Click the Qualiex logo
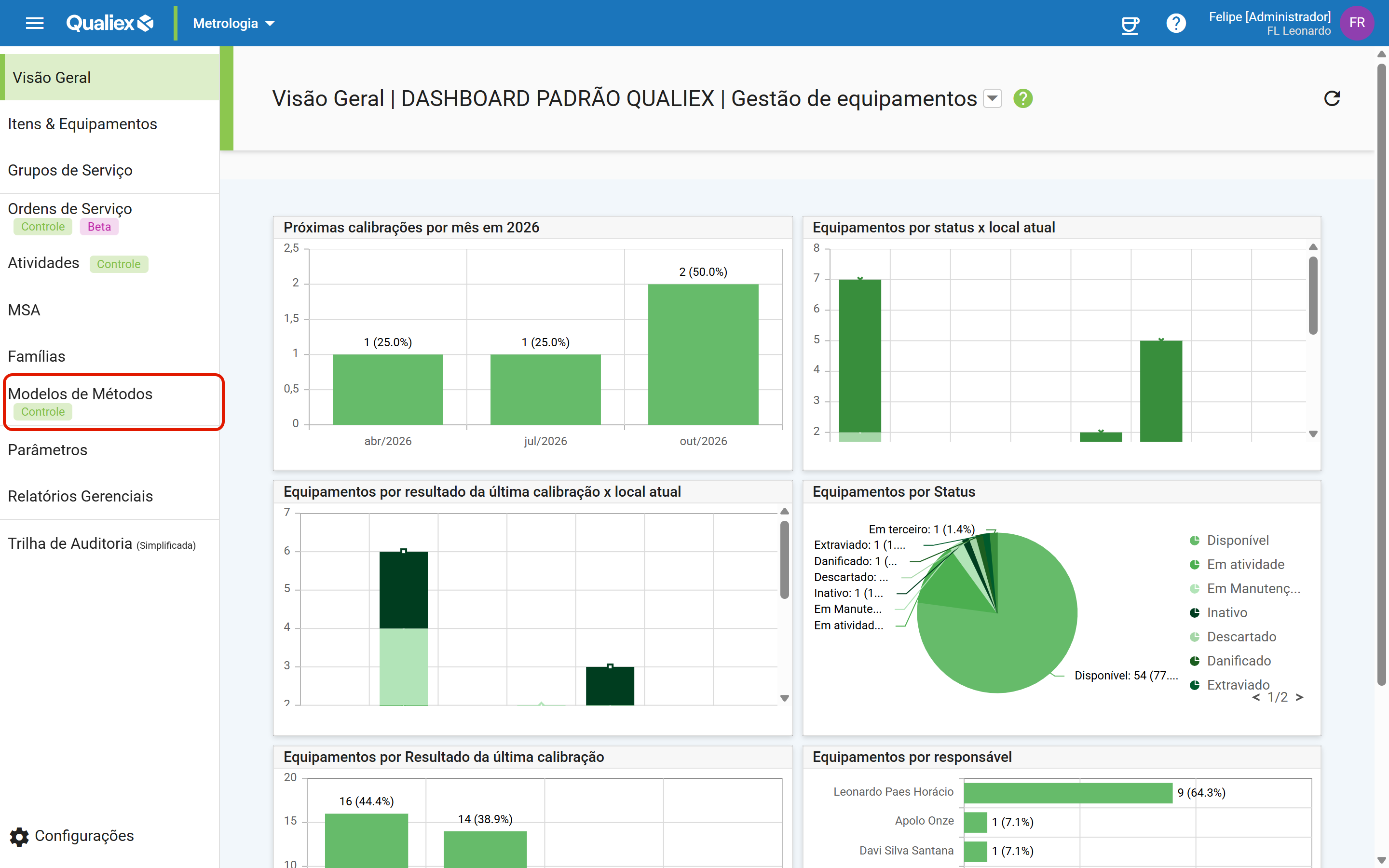The height and width of the screenshot is (868, 1389). pos(110,23)
